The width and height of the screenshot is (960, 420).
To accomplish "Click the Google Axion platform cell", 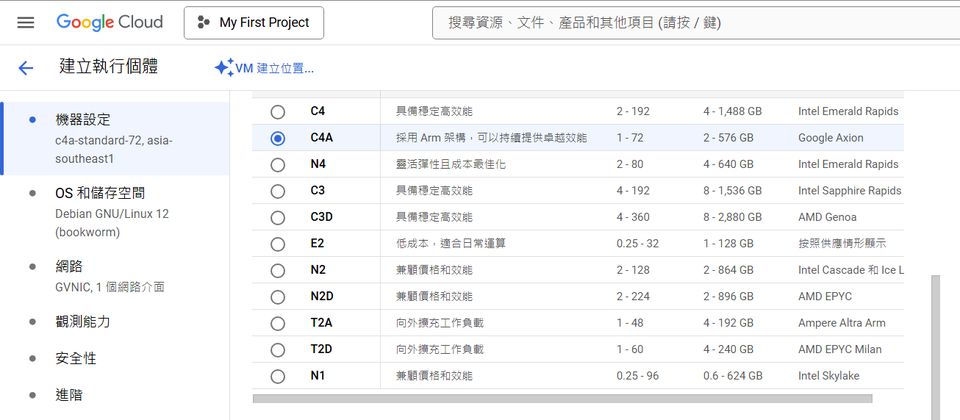I will (831, 138).
